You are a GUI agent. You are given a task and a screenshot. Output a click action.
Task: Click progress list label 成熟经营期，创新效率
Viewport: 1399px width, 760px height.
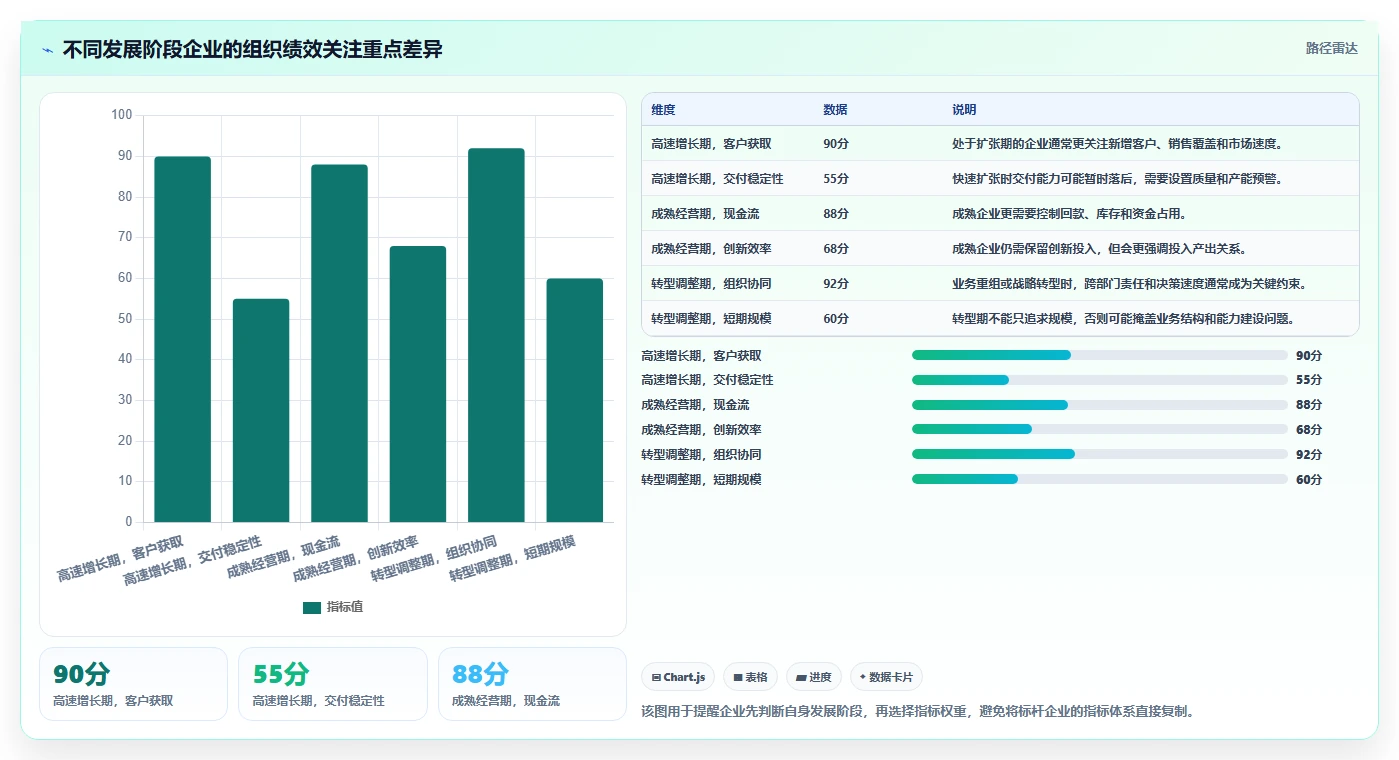click(x=701, y=429)
